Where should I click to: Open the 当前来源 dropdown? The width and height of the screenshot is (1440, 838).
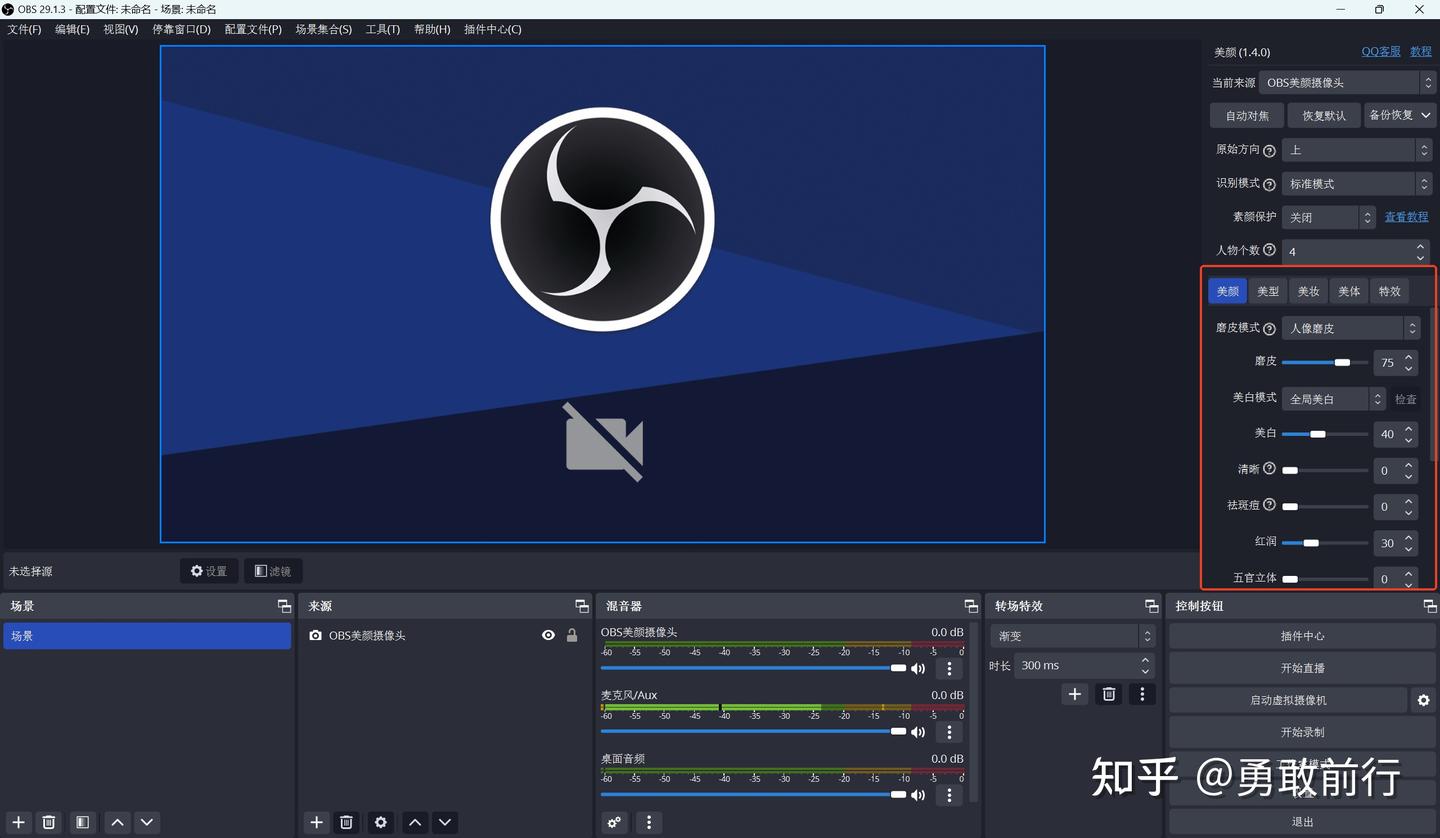coord(1346,83)
